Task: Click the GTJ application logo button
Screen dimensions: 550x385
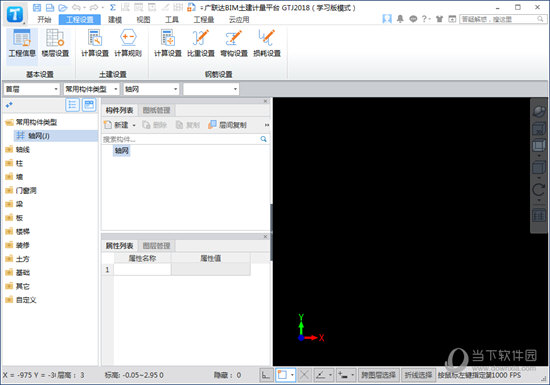Action: [x=15, y=14]
